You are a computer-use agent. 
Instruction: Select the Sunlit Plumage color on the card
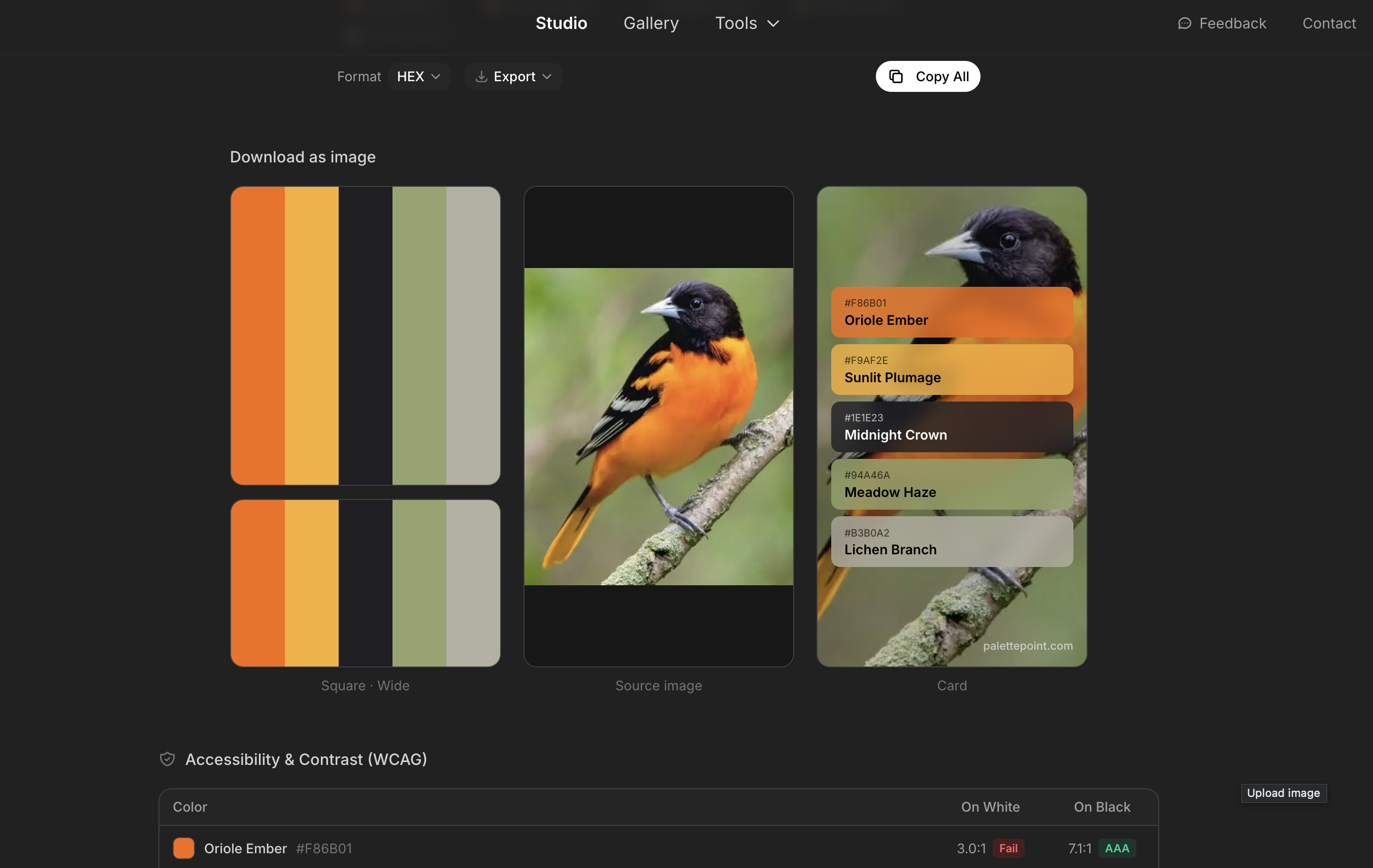[x=952, y=370]
